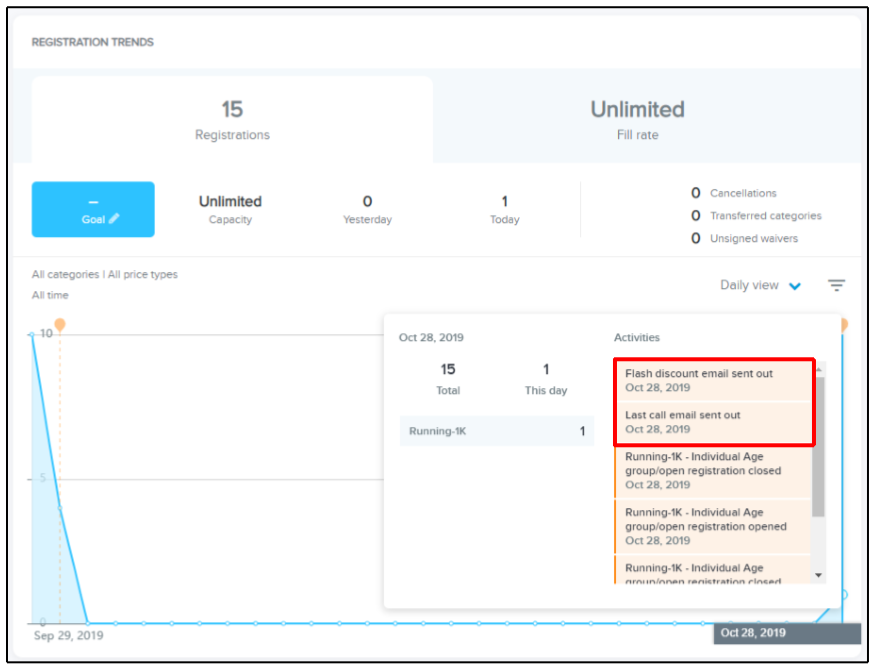The width and height of the screenshot is (877, 669).
Task: Click the 'Unsigned waivers' label
Action: (753, 239)
